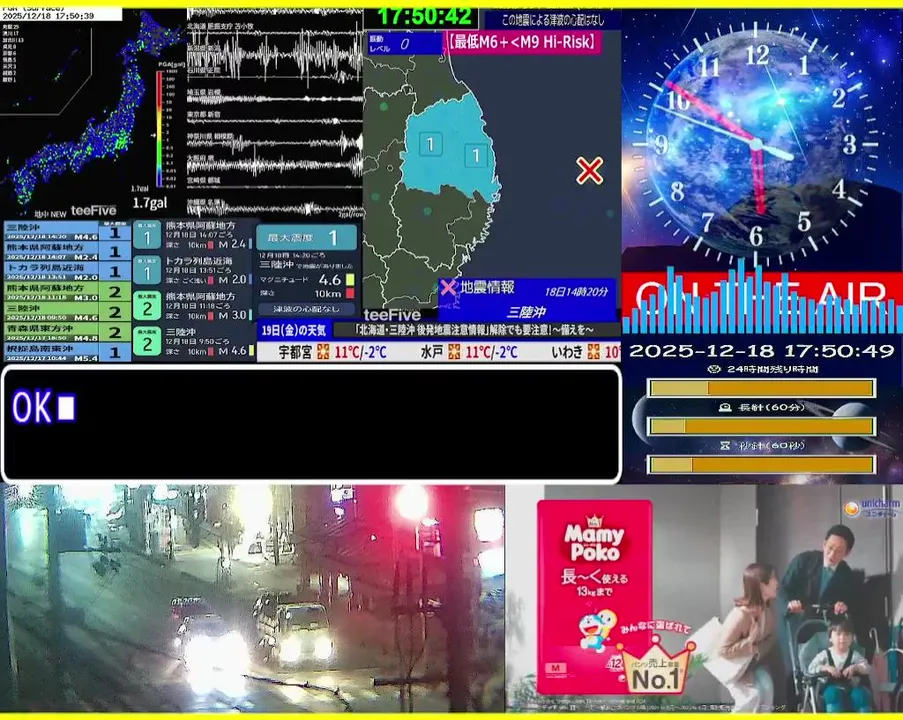The width and height of the screenshot is (903, 720).
Task: Click the unicharm logo in the advertisement
Action: (x=871, y=506)
